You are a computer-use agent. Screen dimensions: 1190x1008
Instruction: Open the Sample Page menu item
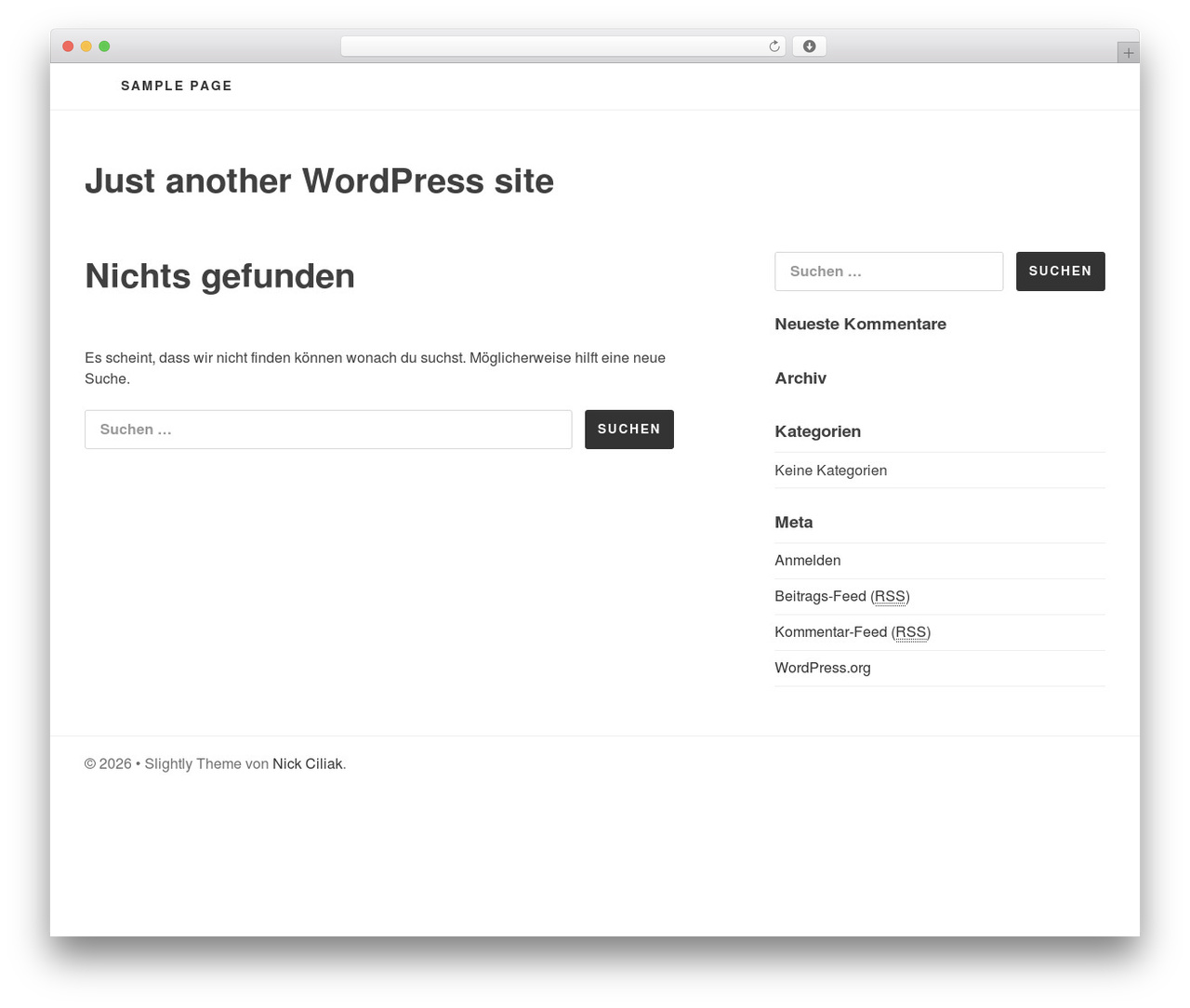coord(177,86)
